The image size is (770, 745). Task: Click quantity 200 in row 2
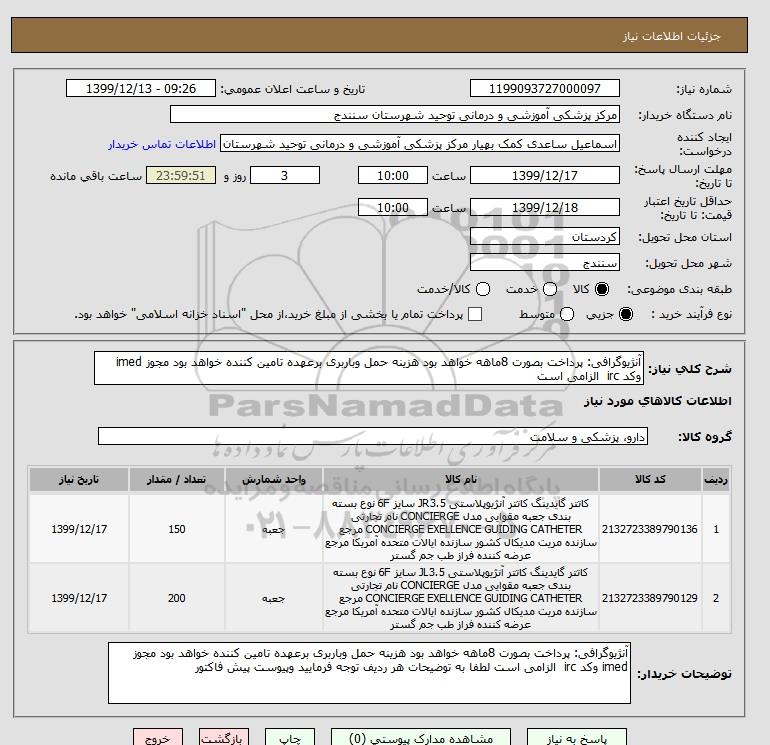177,598
